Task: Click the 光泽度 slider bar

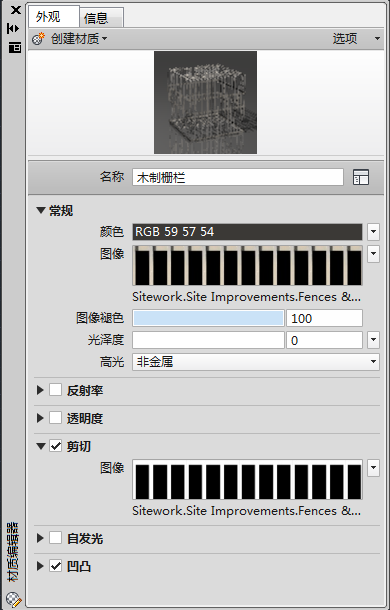Action: (208, 340)
